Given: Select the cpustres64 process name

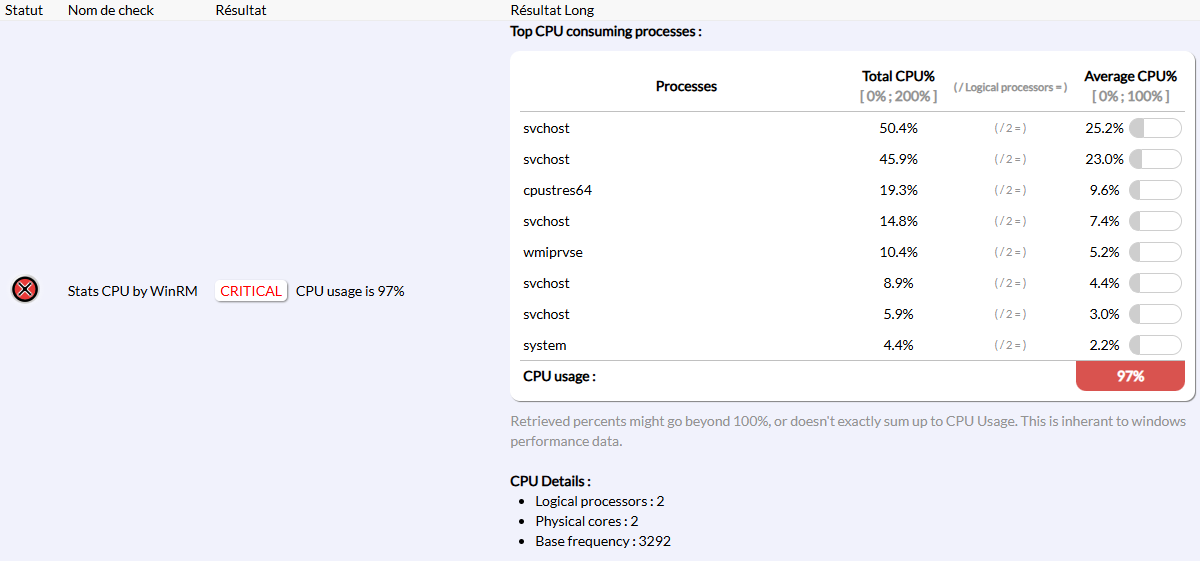Looking at the screenshot, I should (551, 190).
